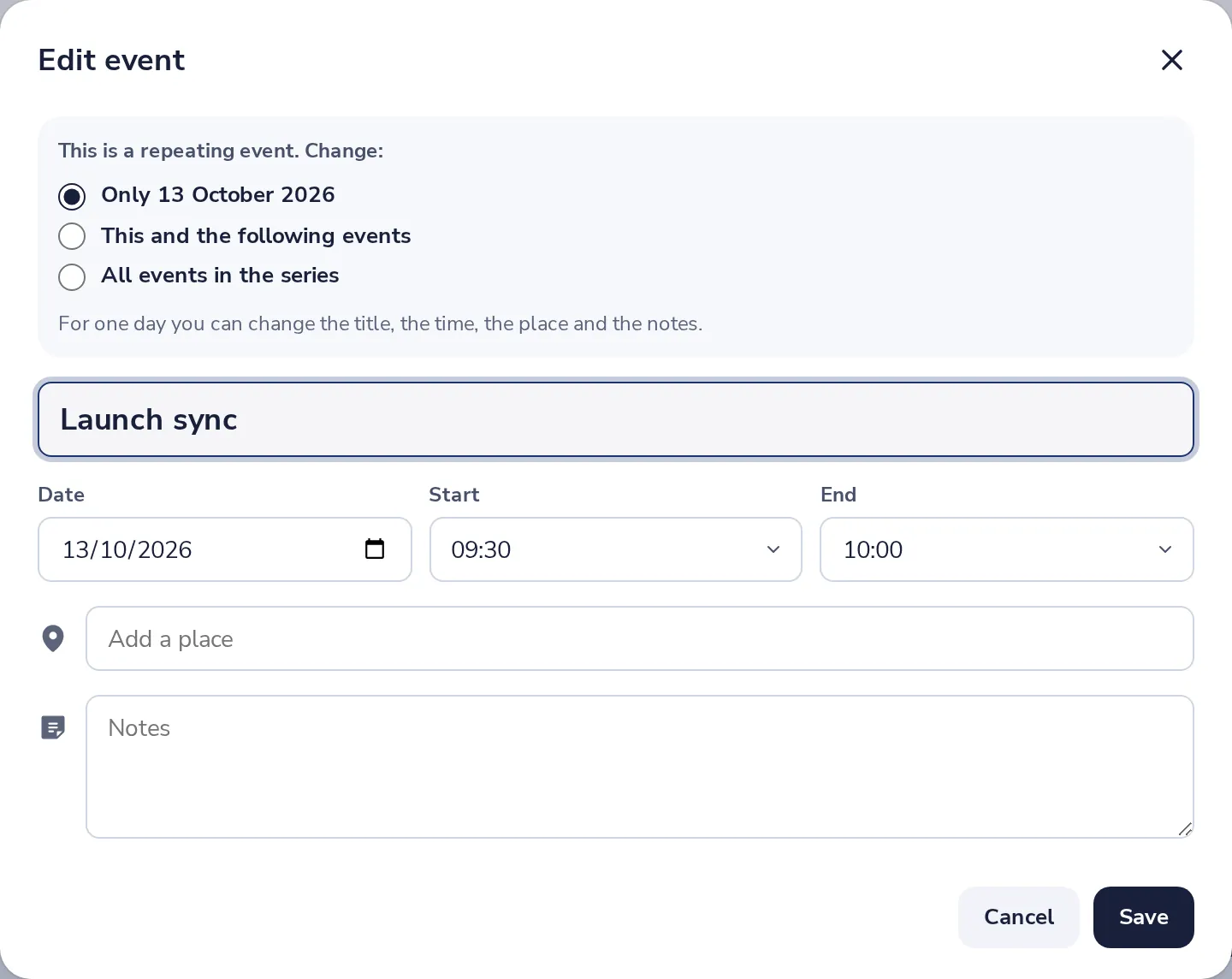Image resolution: width=1232 pixels, height=979 pixels.
Task: Cancel editing the event
Action: click(x=1019, y=917)
